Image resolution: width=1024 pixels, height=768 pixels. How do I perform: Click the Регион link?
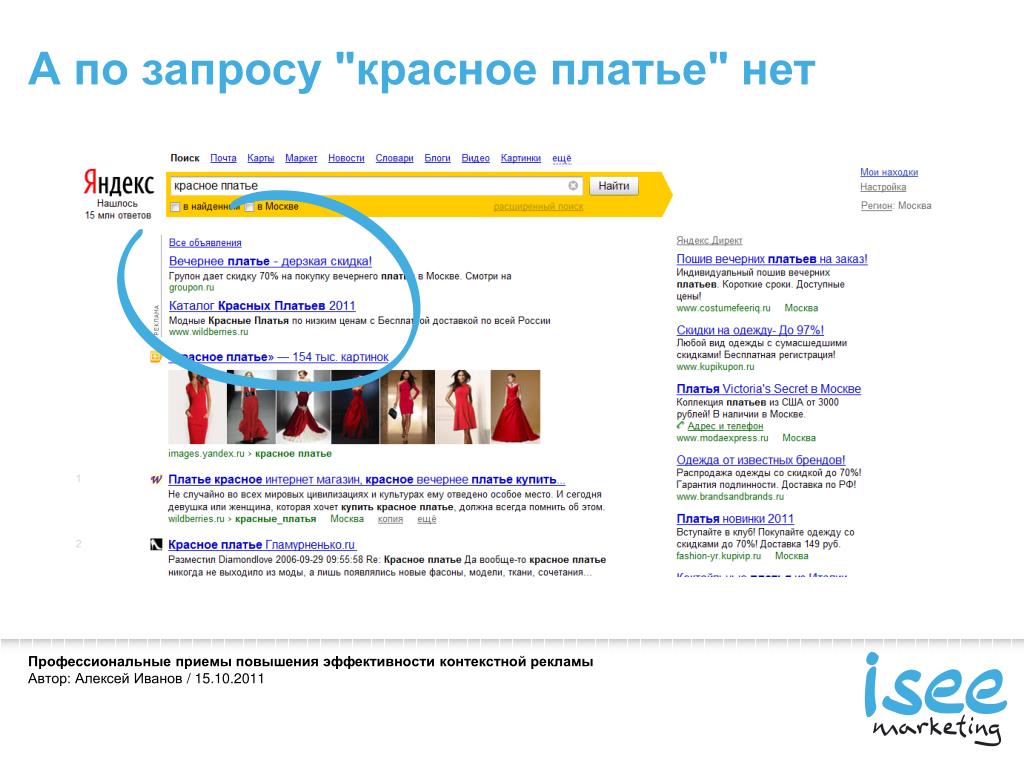pyautogui.click(x=876, y=205)
